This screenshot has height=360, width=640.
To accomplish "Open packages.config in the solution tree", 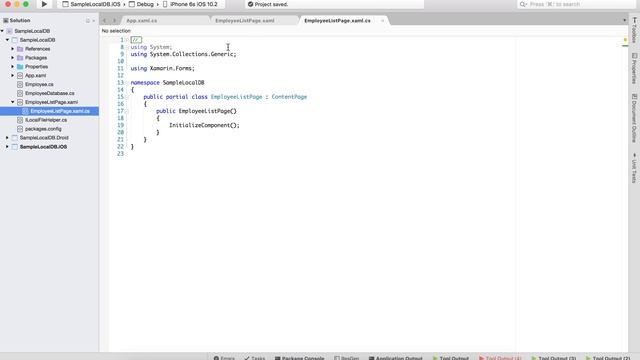I will [x=43, y=129].
